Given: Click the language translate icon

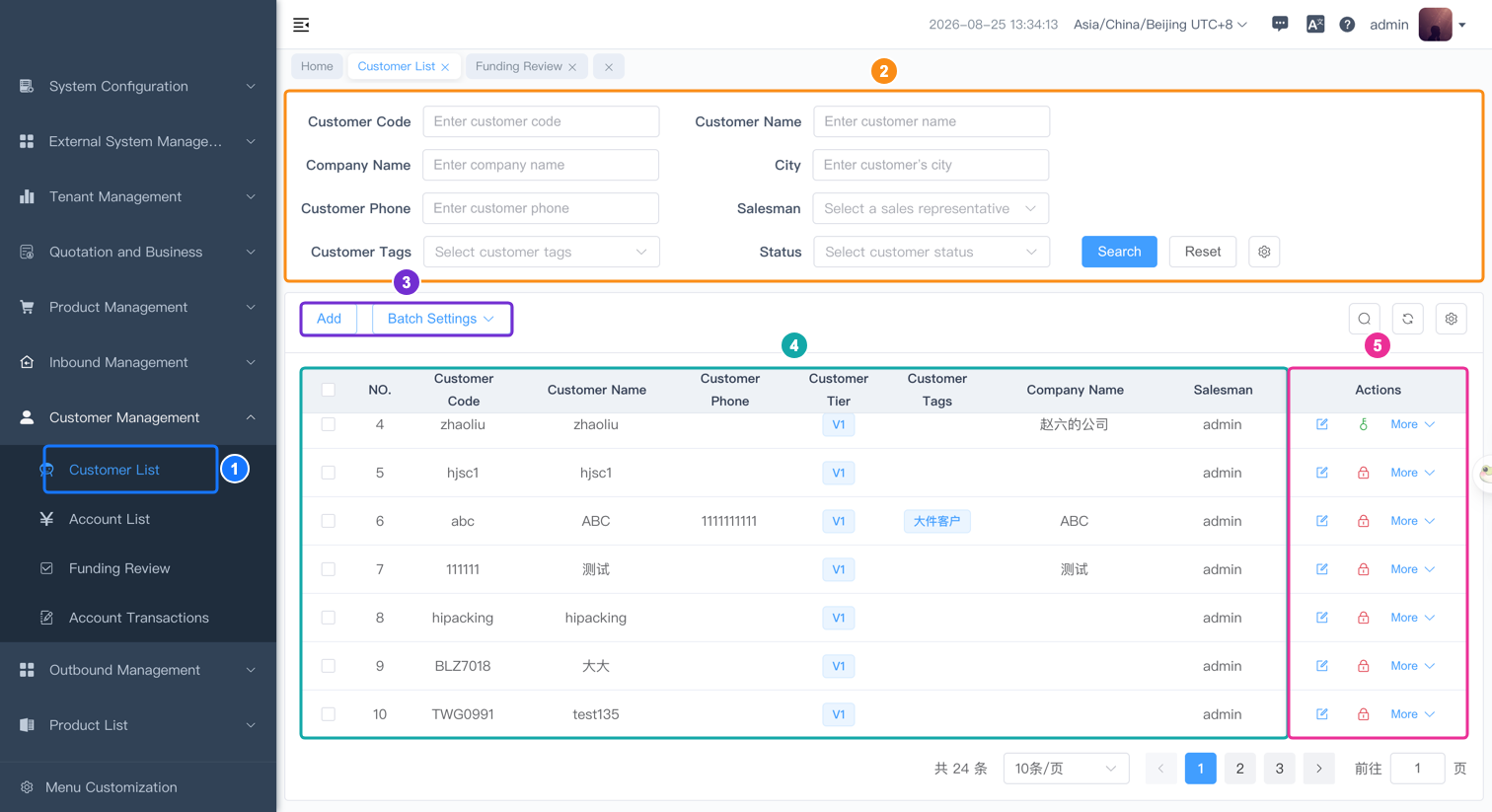Looking at the screenshot, I should [x=1315, y=25].
